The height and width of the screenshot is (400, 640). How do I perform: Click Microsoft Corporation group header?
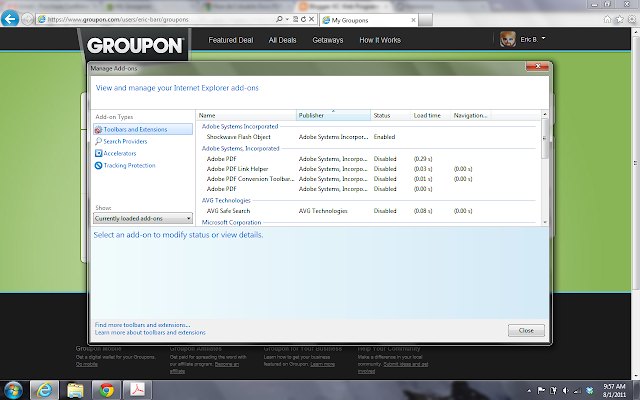pos(231,222)
